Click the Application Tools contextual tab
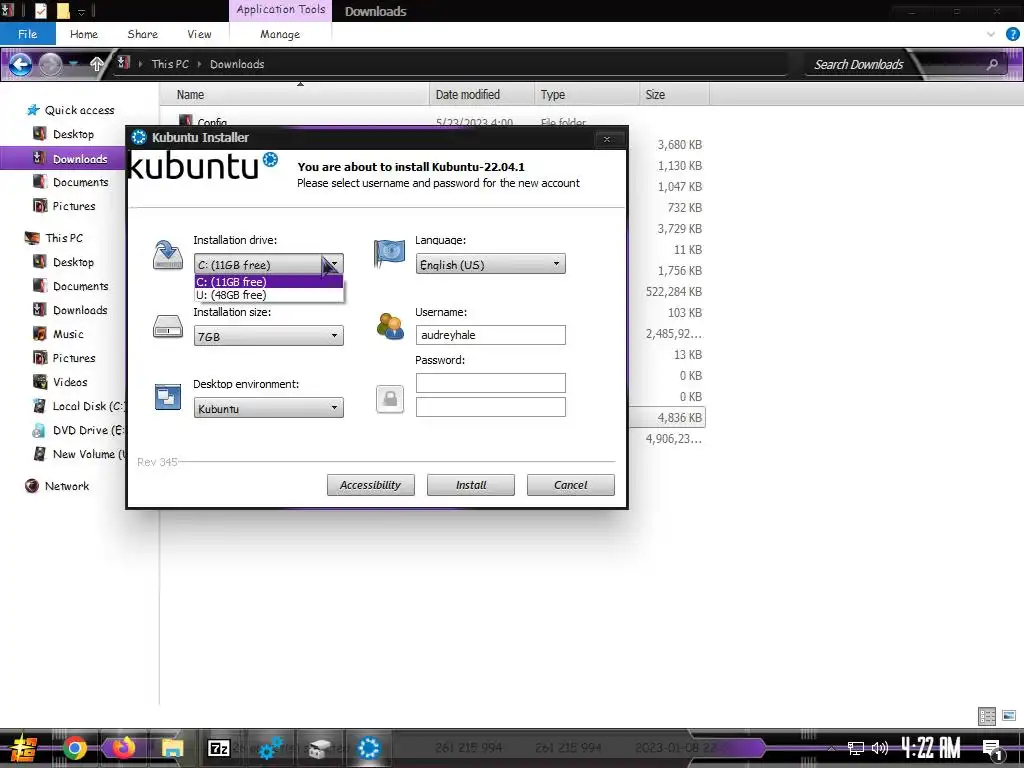Image resolution: width=1024 pixels, height=768 pixels. tap(281, 10)
